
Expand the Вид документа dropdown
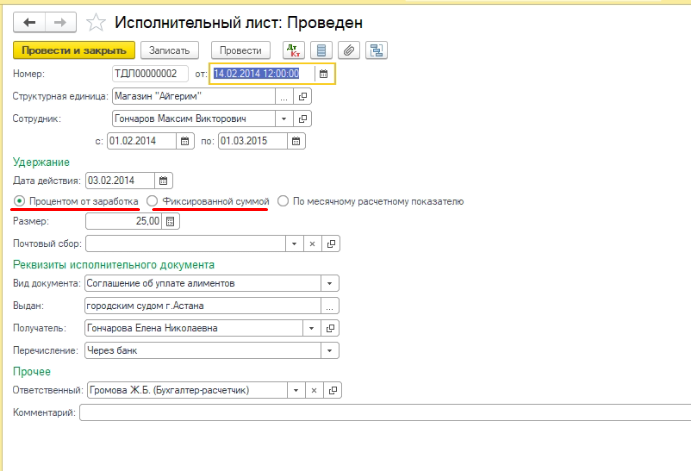coord(330,284)
